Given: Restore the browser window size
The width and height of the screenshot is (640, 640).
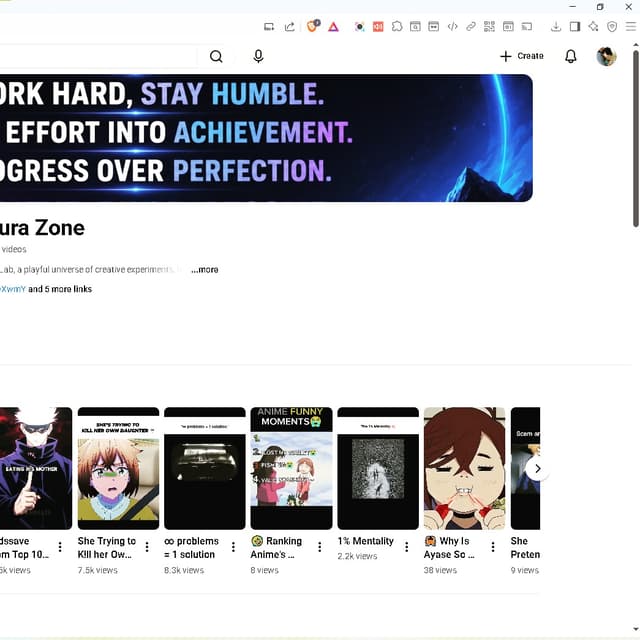Looking at the screenshot, I should pyautogui.click(x=600, y=7).
